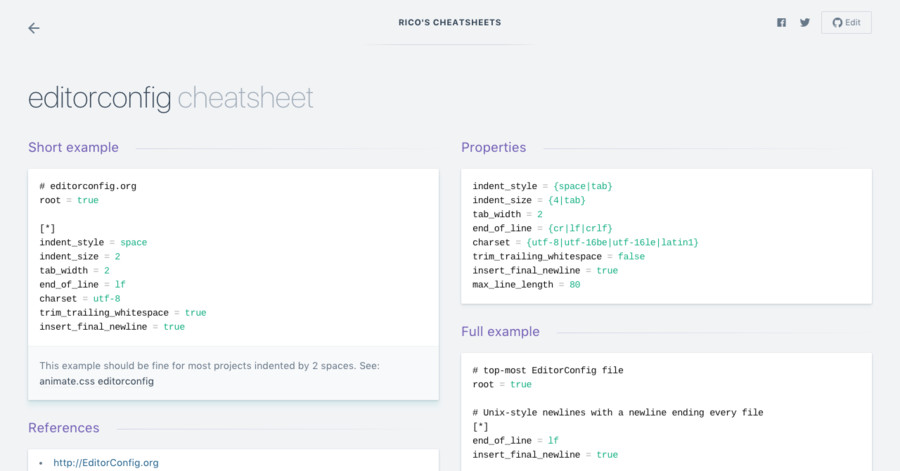Viewport: 900px width, 471px height.
Task: Click the References section heading
Action: [x=63, y=428]
